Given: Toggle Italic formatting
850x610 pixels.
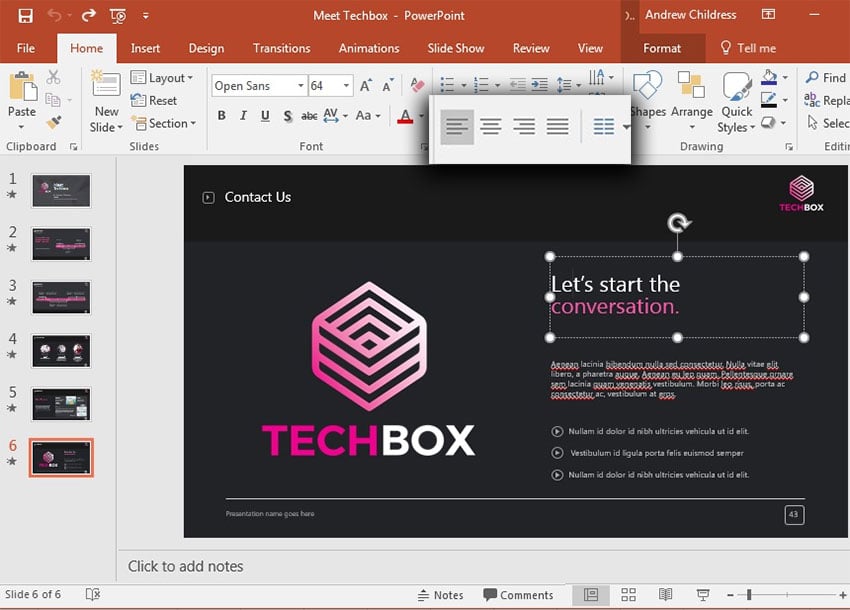Looking at the screenshot, I should [242, 116].
